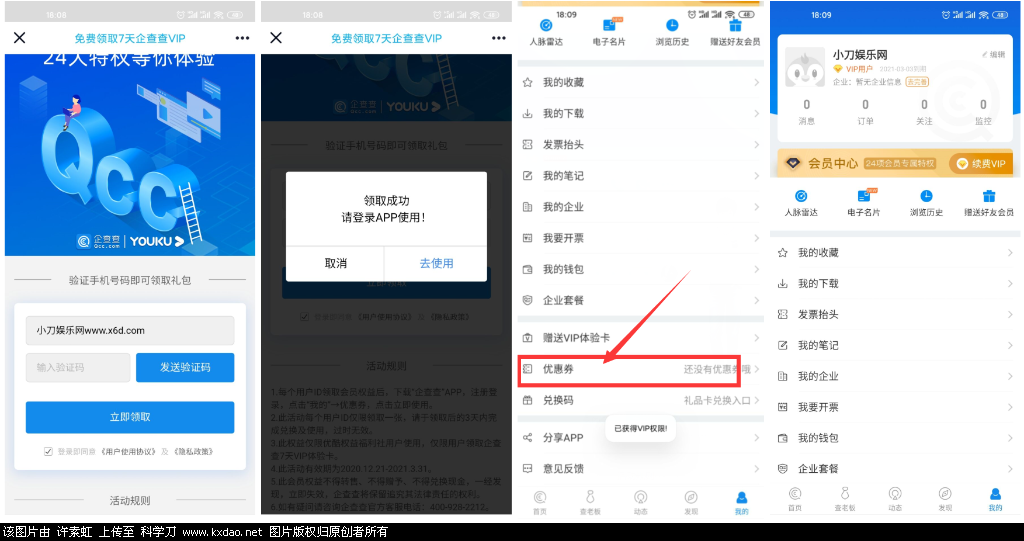
Task: Open the 《用户使用协议》 link under 立即领取
Action: (x=130, y=451)
